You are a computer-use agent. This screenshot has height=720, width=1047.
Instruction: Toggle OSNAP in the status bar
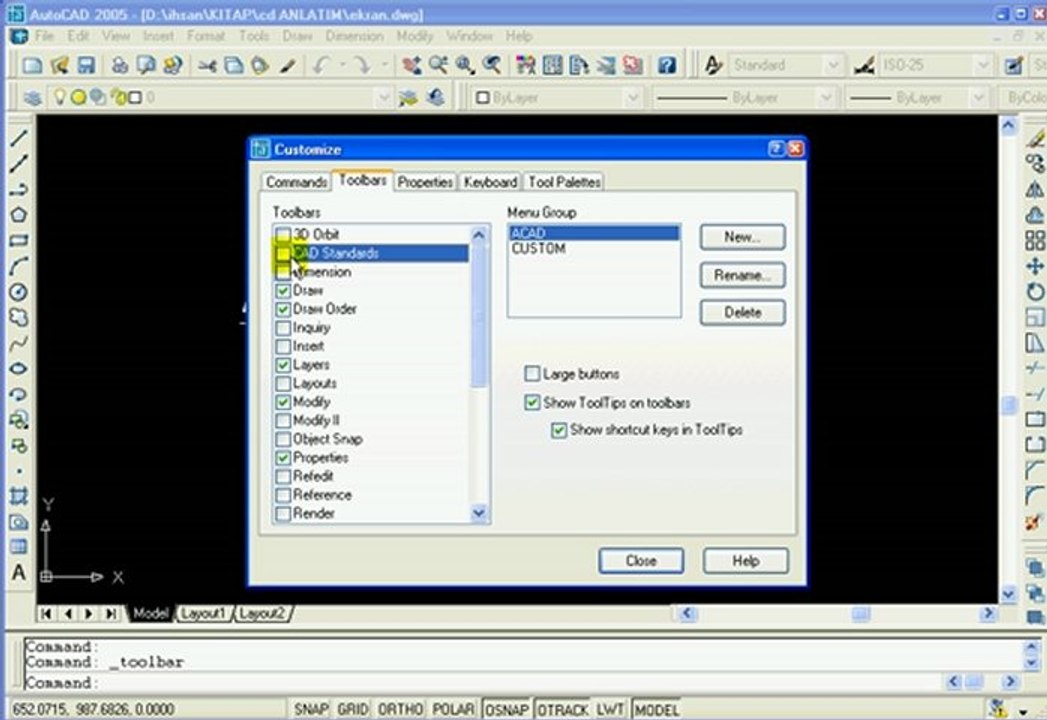click(x=507, y=709)
